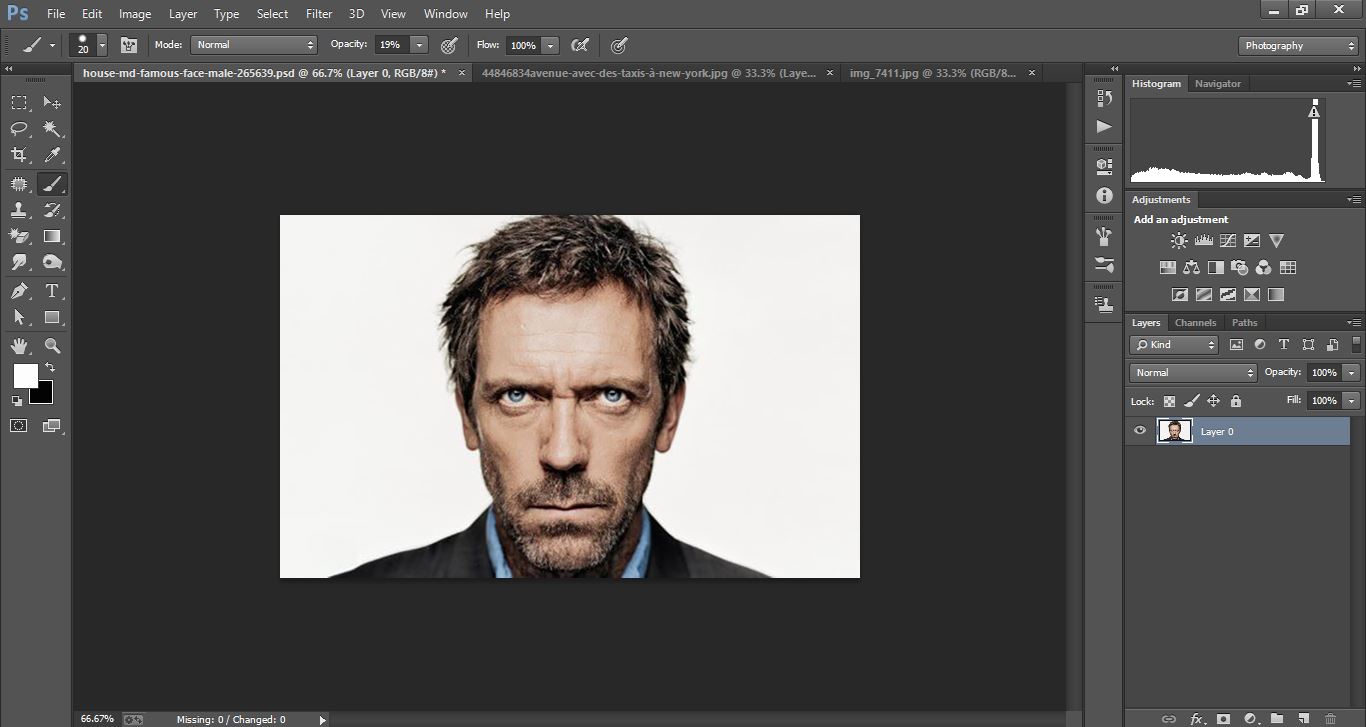The height and width of the screenshot is (727, 1366).
Task: Switch to the Channels tab
Action: pos(1195,322)
